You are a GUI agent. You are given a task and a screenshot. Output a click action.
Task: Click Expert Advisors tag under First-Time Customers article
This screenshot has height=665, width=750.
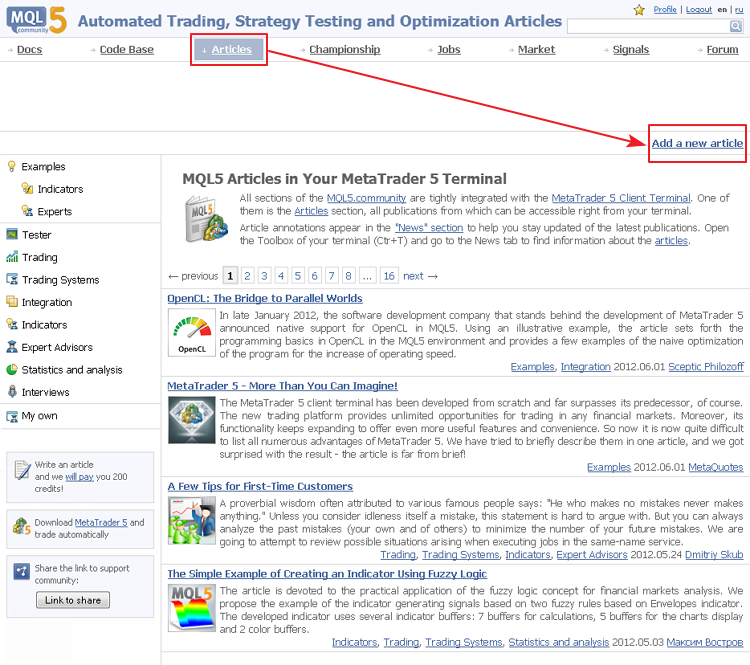point(592,555)
